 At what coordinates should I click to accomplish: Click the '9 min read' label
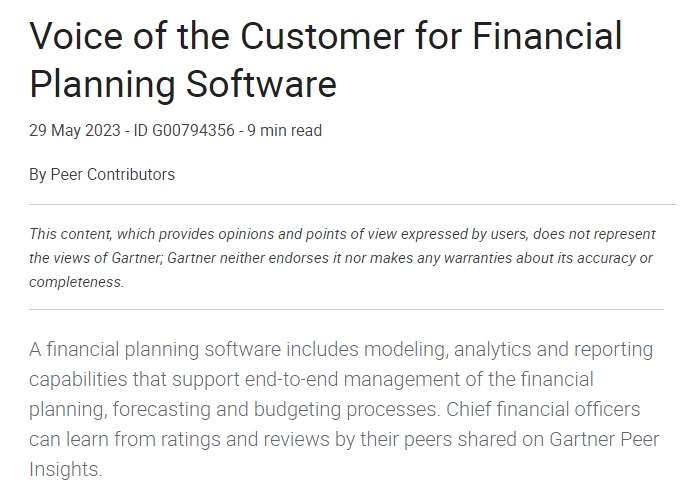point(285,131)
